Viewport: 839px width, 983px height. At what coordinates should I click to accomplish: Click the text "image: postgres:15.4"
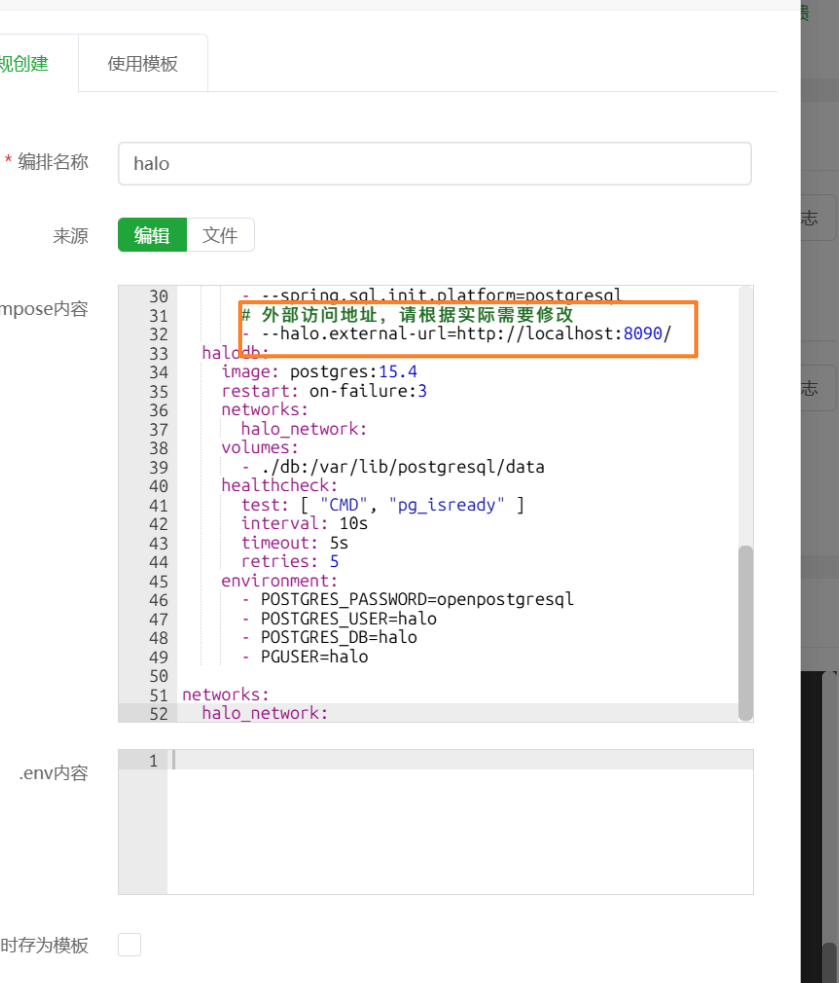(x=319, y=372)
